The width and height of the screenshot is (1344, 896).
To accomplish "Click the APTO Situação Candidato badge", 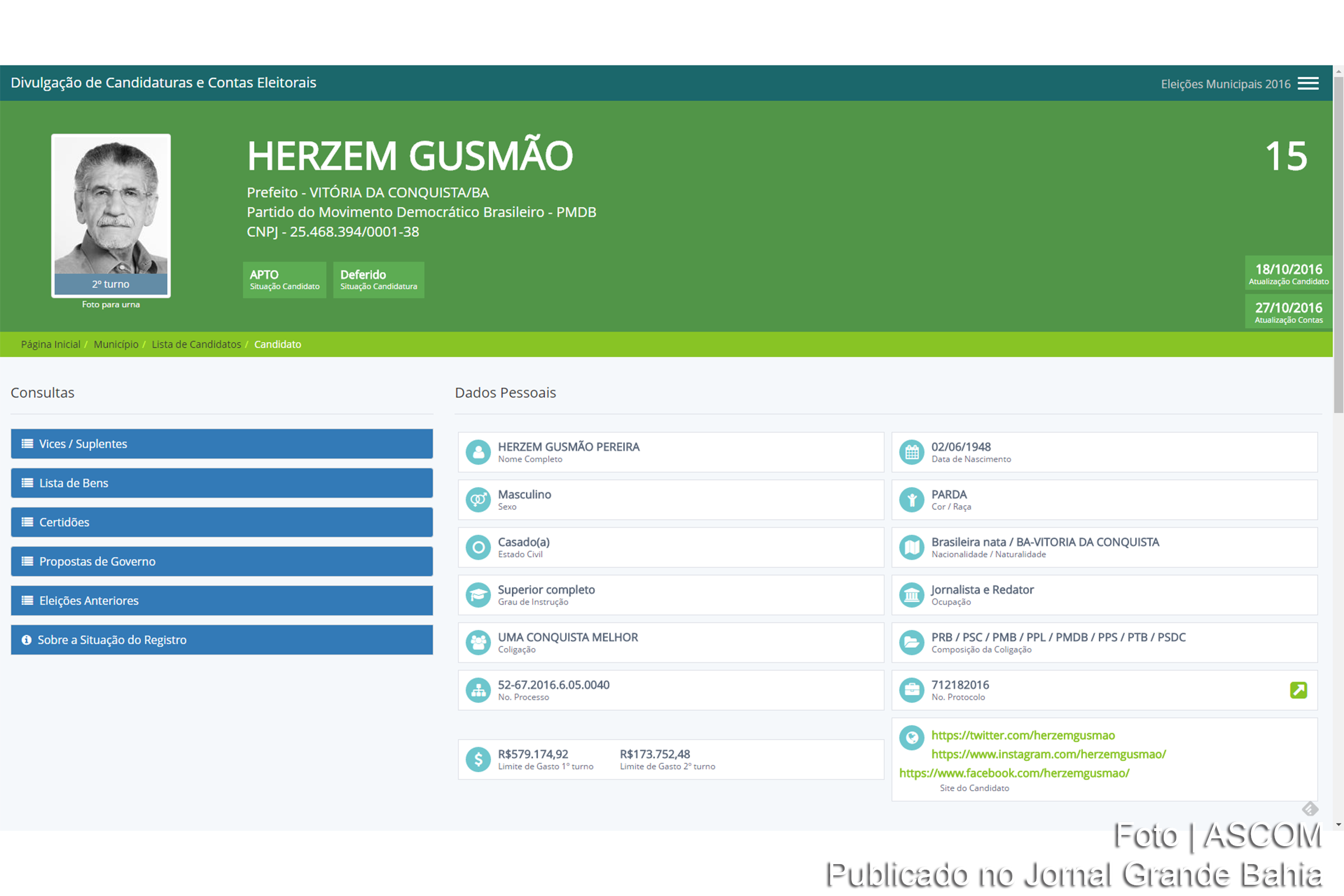I will pos(284,280).
